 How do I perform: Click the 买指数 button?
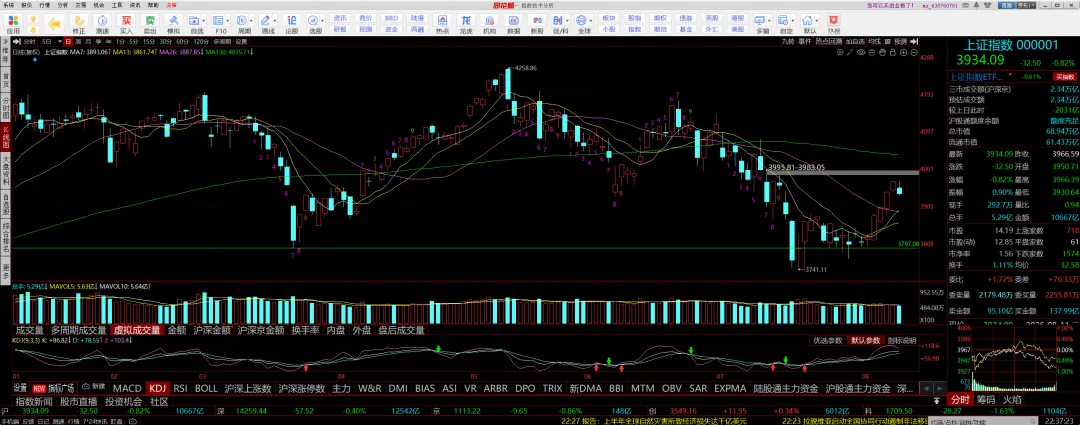pos(1066,76)
